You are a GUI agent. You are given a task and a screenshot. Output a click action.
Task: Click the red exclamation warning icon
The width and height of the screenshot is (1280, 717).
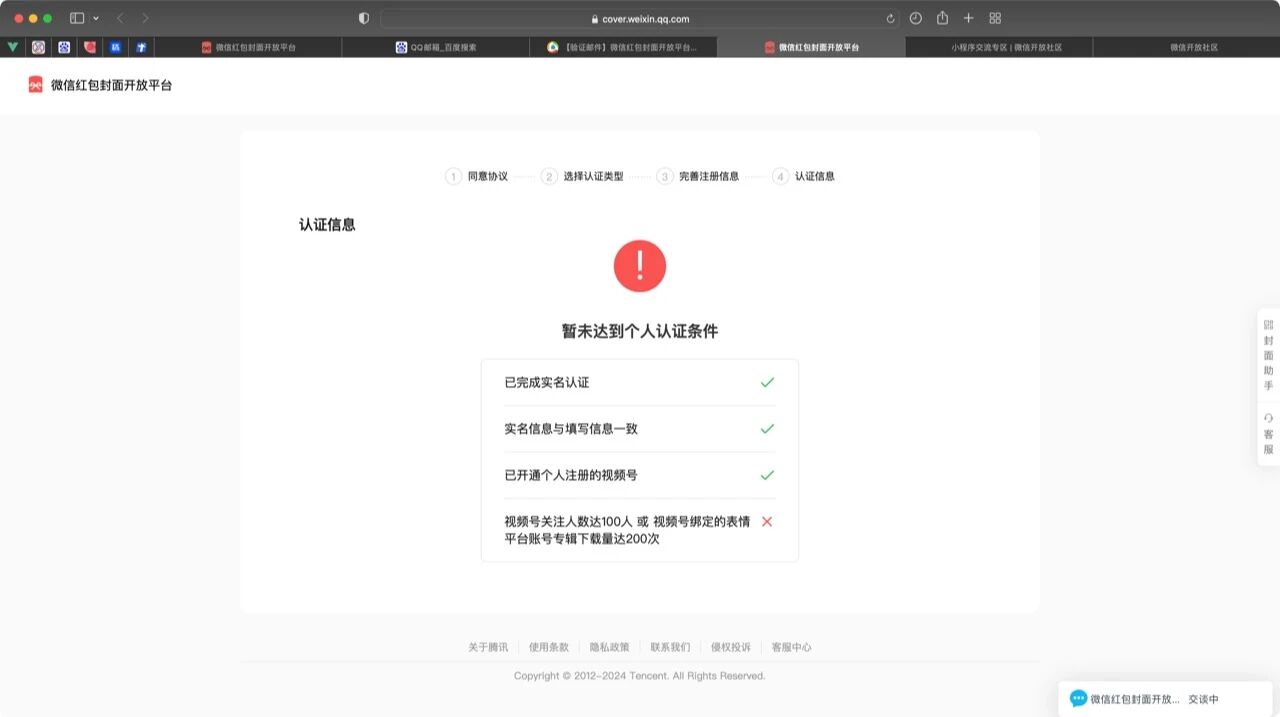tap(640, 266)
